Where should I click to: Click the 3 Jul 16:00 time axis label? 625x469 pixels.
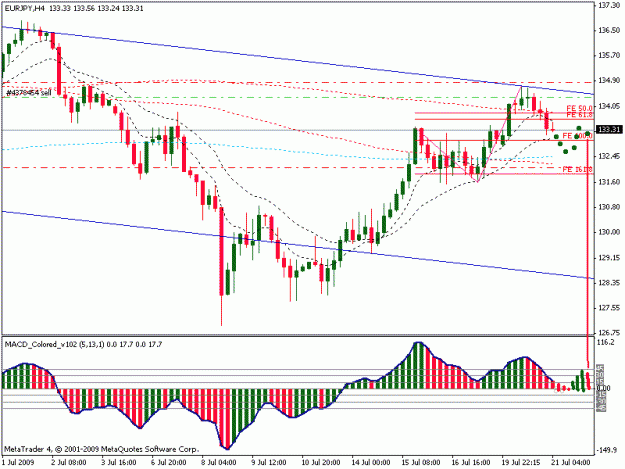point(119,463)
